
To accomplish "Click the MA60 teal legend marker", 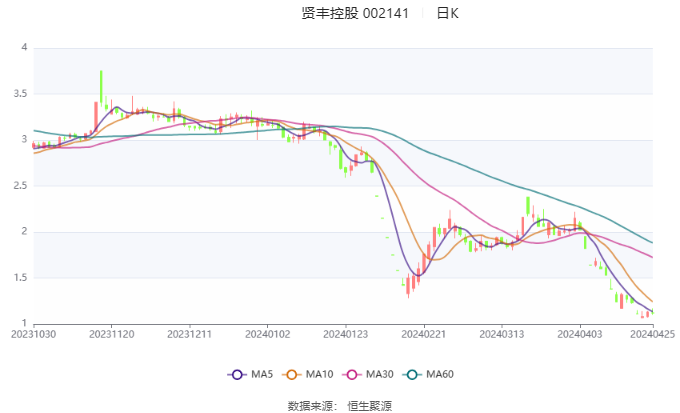I will pos(412,374).
